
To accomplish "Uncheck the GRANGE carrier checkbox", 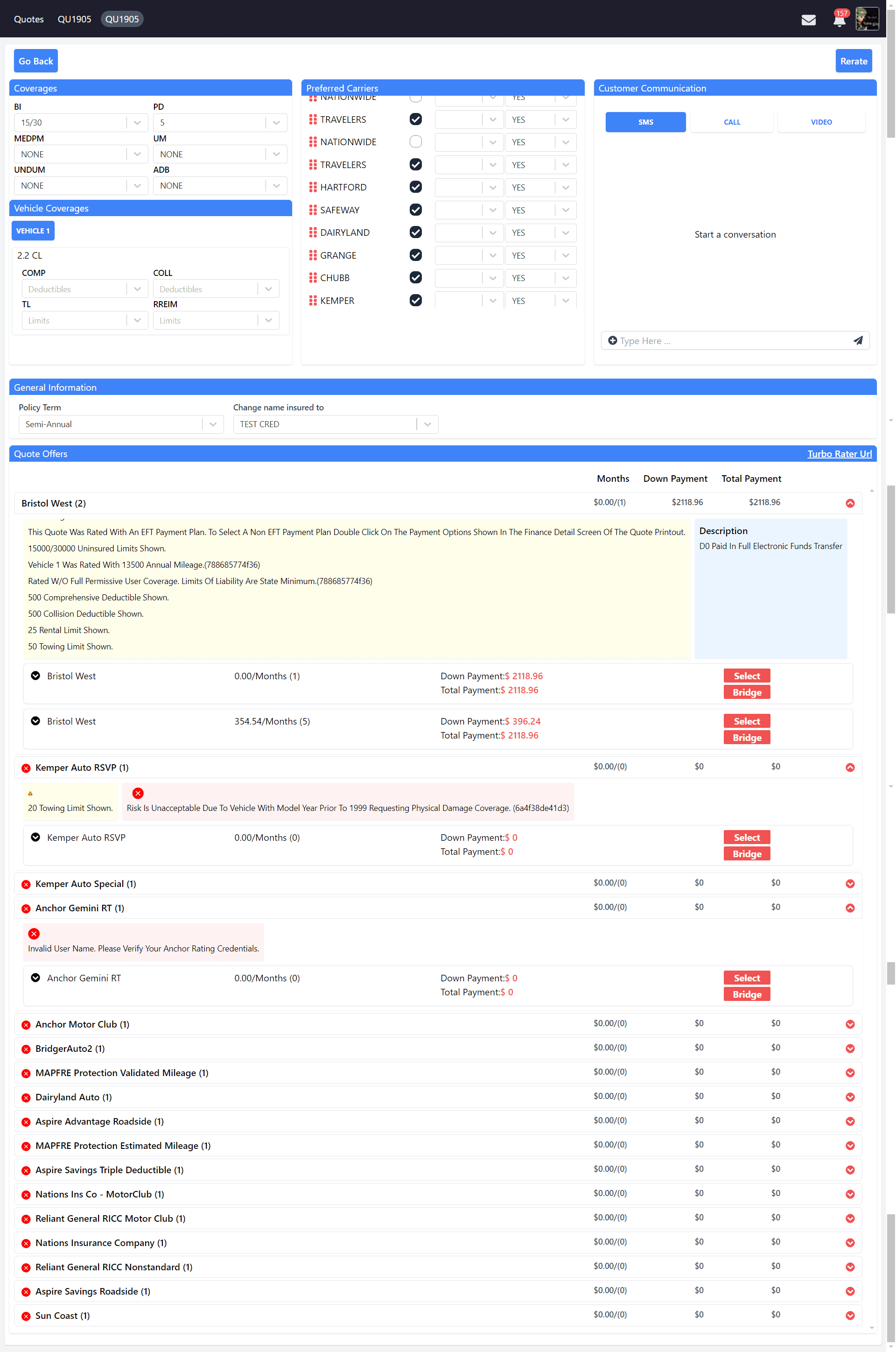I will [415, 255].
